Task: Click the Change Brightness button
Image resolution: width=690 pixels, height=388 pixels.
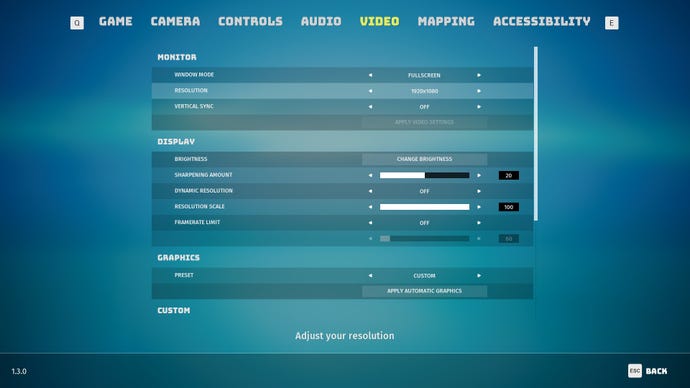Action: pyautogui.click(x=424, y=159)
